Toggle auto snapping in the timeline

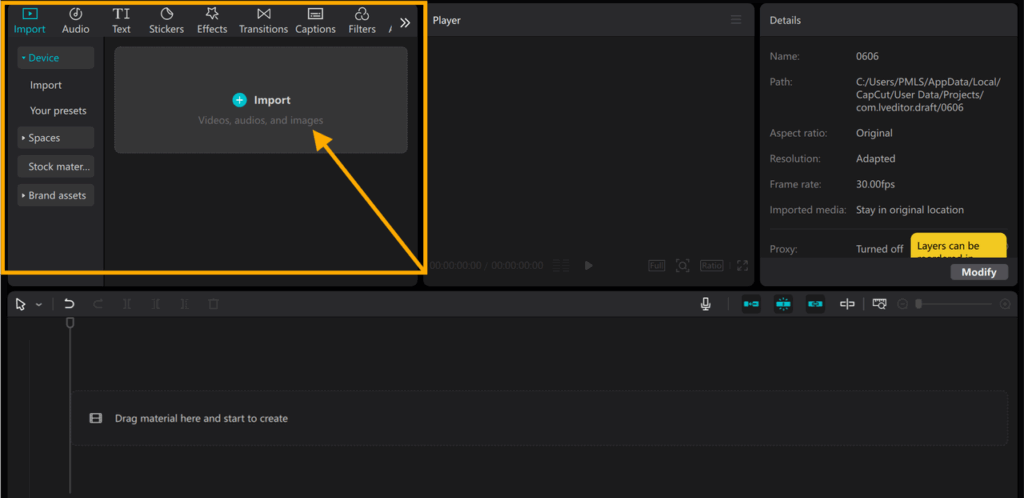tap(783, 304)
